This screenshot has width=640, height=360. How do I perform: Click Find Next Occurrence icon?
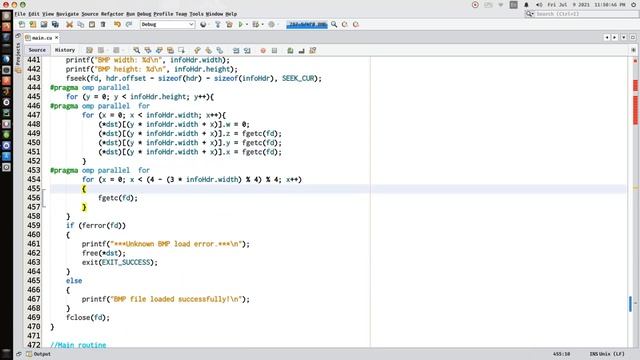pyautogui.click(x=159, y=51)
